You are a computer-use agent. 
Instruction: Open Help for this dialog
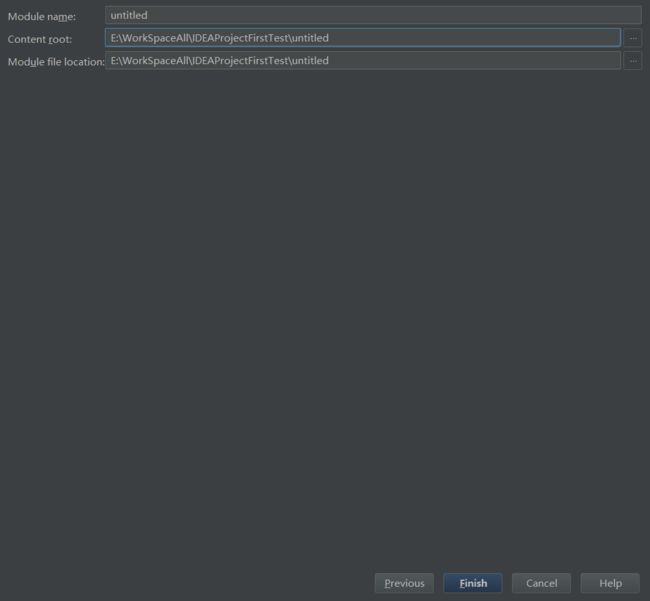tap(610, 583)
